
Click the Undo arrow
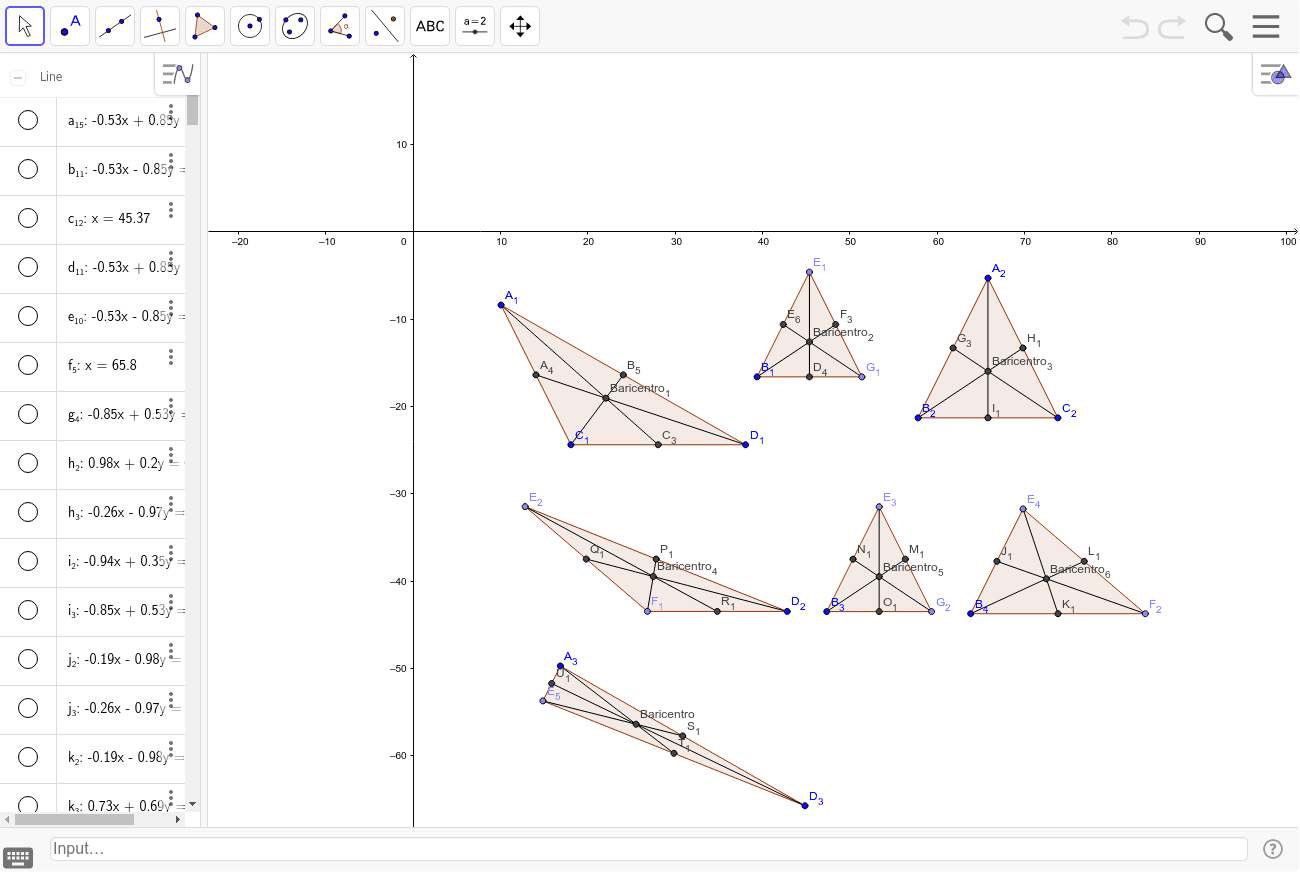(1135, 27)
